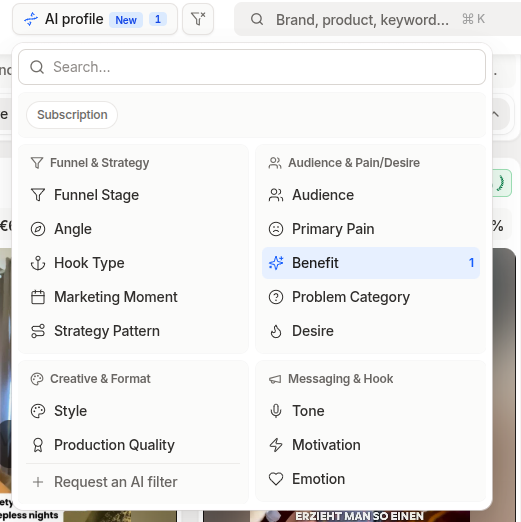Select Marketing Moment filter
Image resolution: width=521 pixels, height=522 pixels.
(x=133, y=297)
